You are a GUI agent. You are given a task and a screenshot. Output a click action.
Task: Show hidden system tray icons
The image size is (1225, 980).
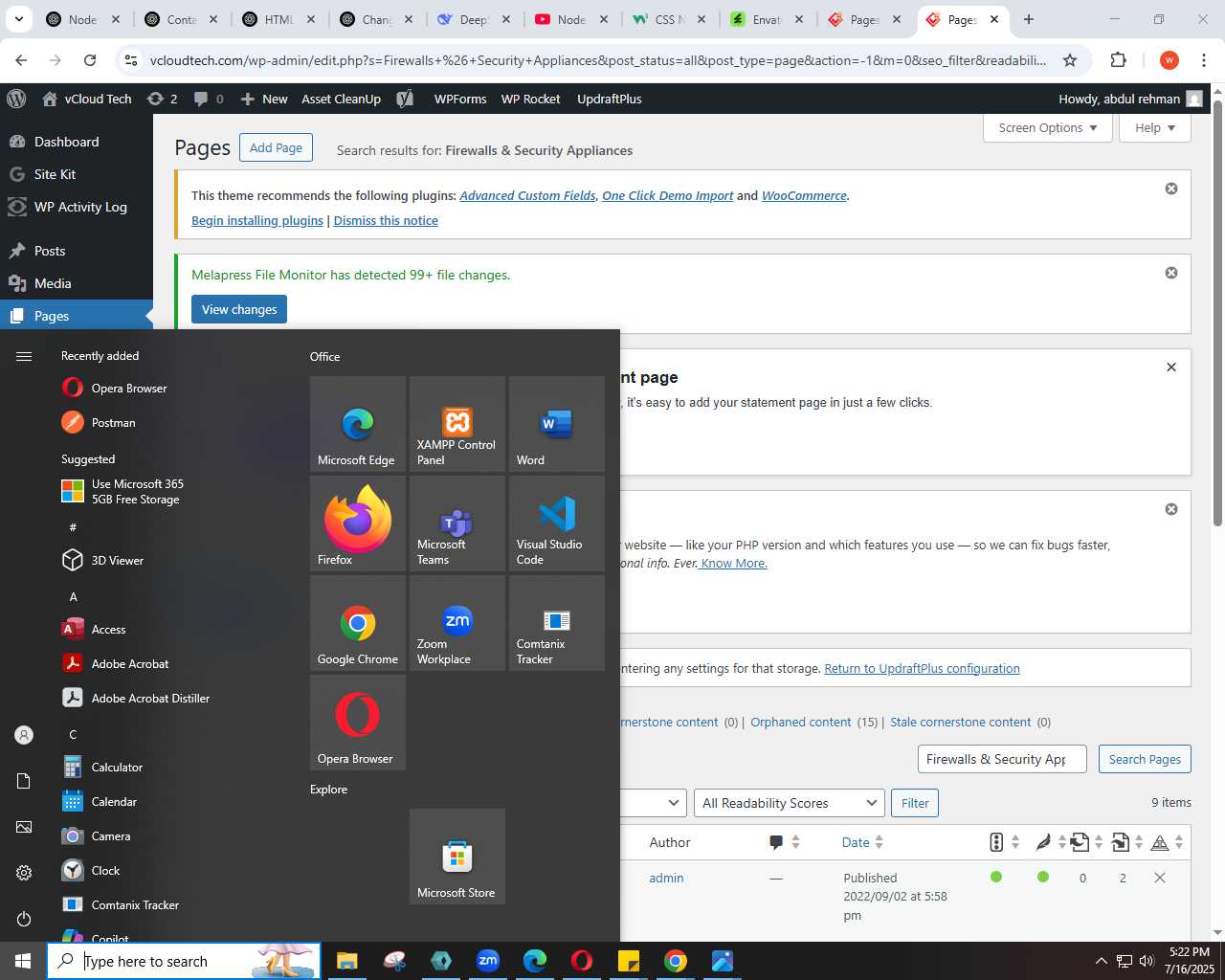tap(1101, 961)
